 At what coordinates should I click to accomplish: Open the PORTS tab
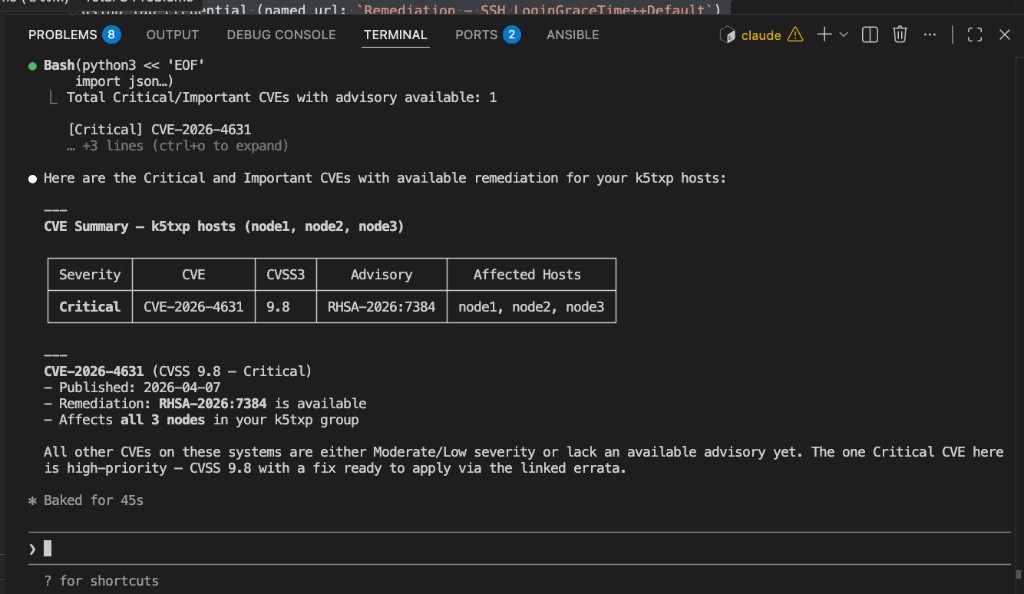(476, 35)
